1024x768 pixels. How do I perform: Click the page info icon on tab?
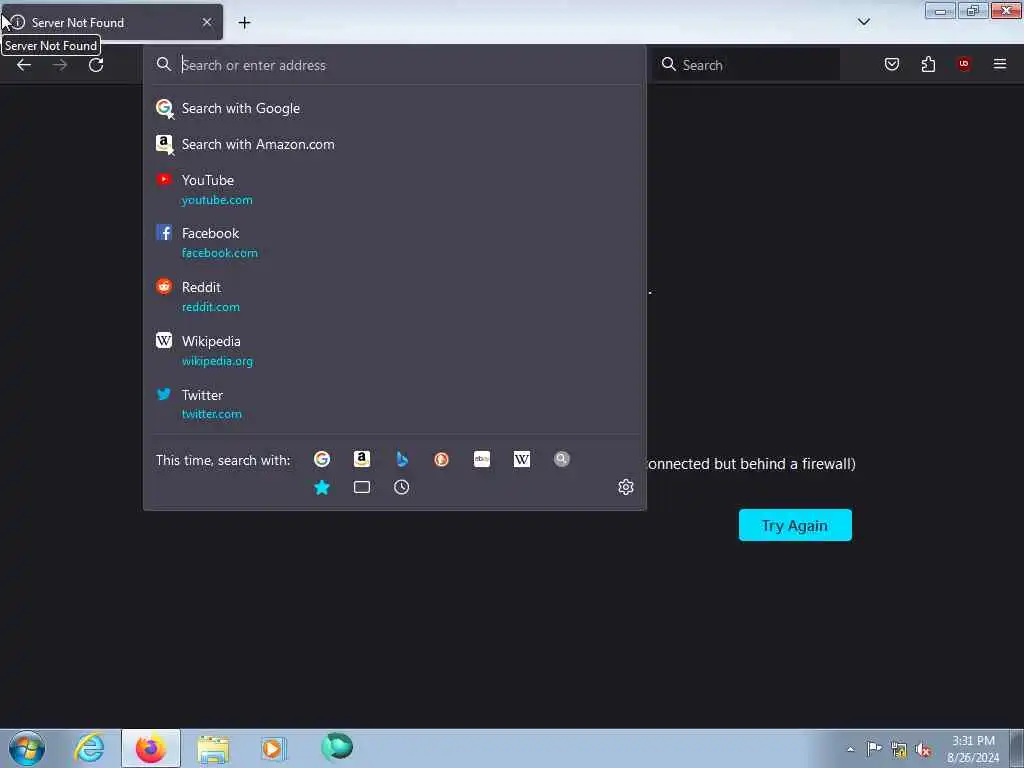18,22
